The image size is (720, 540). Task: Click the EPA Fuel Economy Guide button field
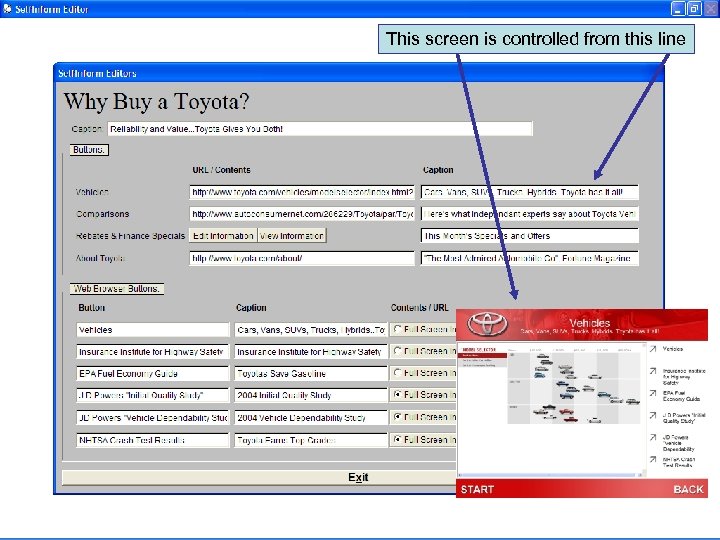[x=152, y=373]
